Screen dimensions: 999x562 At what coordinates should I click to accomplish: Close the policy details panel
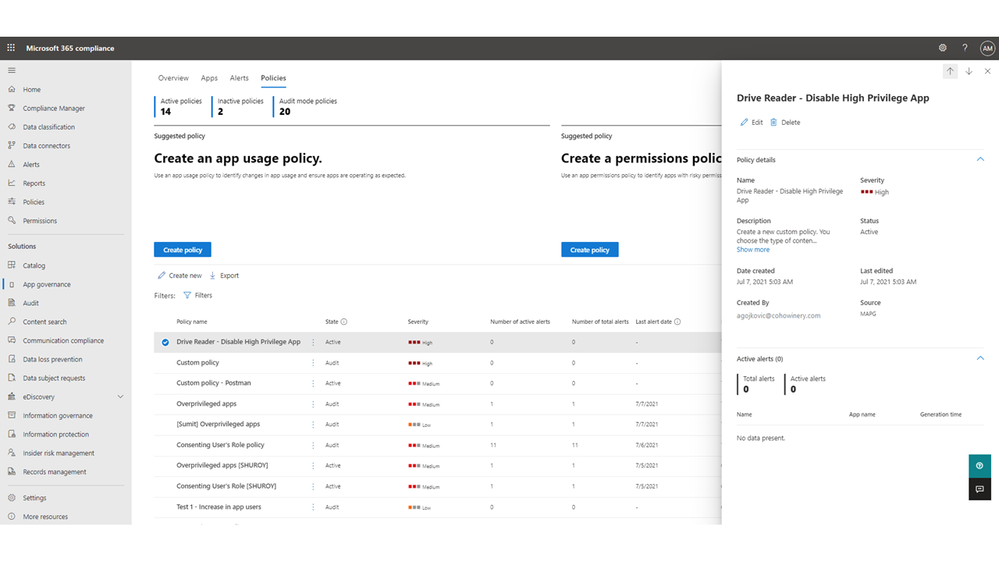988,71
